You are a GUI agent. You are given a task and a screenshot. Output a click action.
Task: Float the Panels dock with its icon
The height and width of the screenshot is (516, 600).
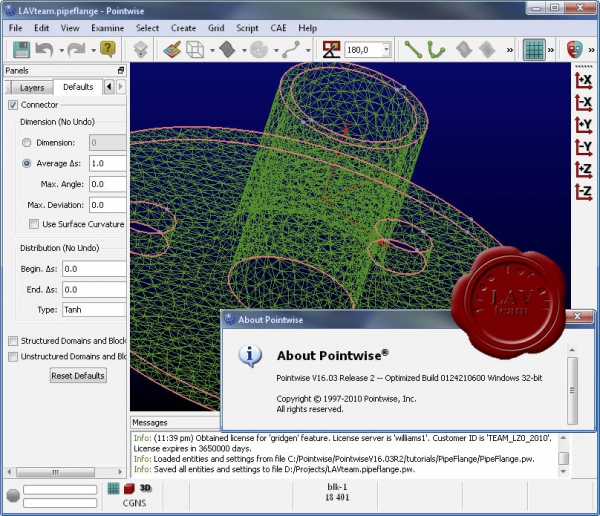click(121, 70)
